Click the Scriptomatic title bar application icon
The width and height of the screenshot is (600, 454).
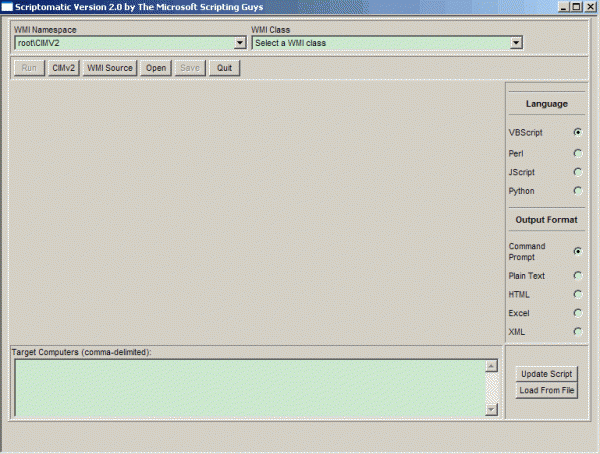pos(7,7)
